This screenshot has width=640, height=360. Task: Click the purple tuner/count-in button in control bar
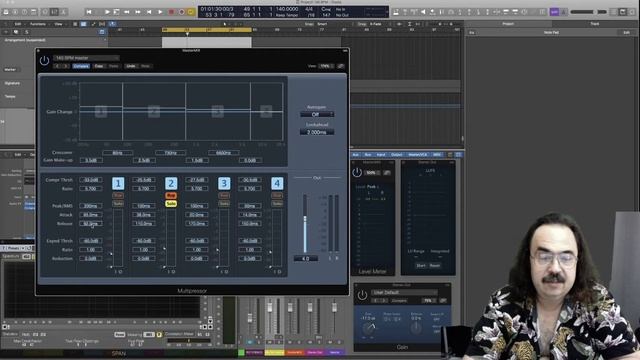tap(554, 12)
